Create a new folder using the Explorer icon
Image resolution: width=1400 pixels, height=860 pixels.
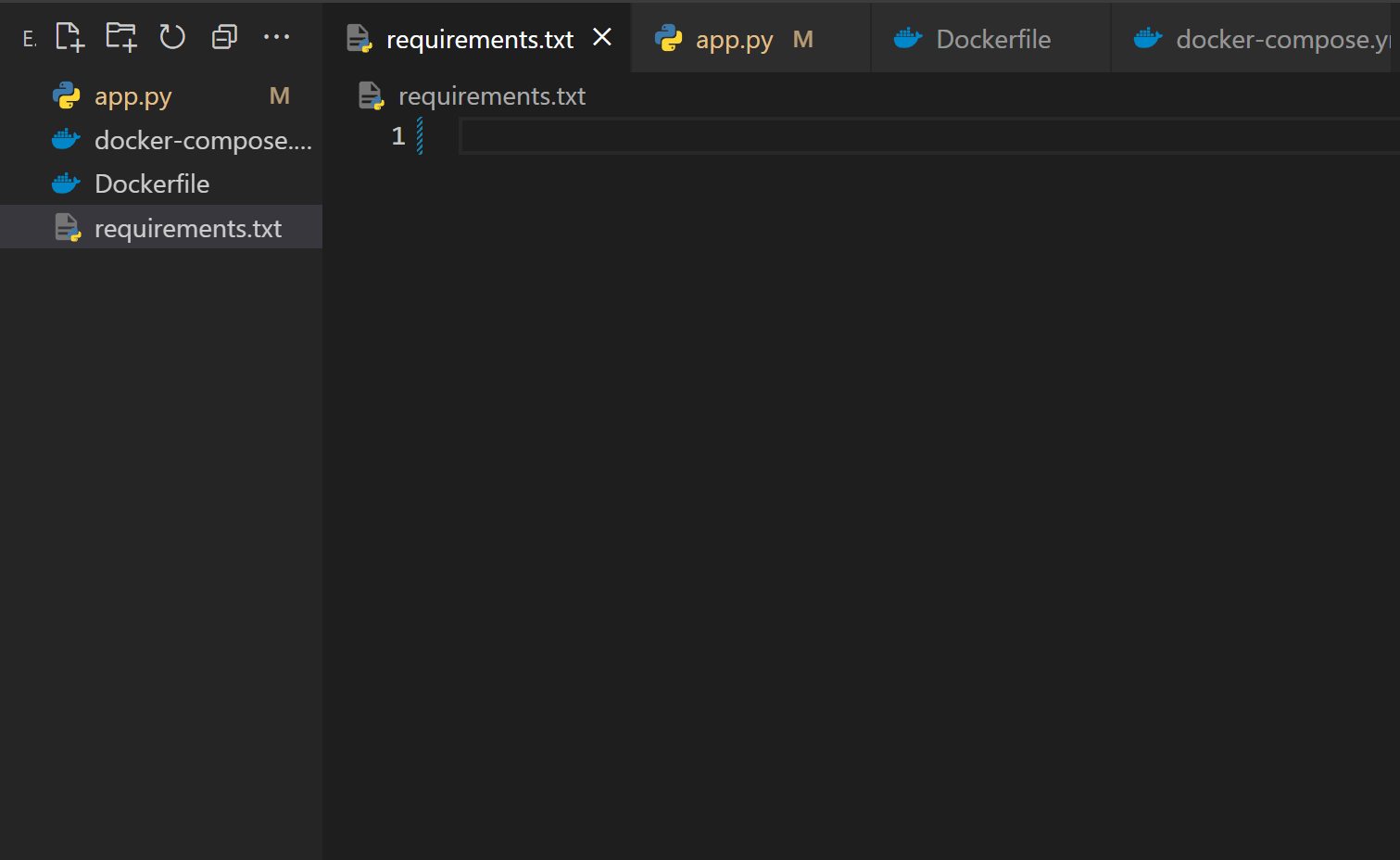(120, 37)
